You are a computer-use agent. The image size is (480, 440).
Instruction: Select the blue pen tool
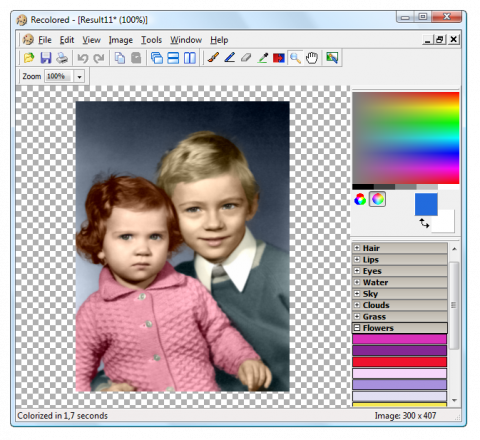230,58
